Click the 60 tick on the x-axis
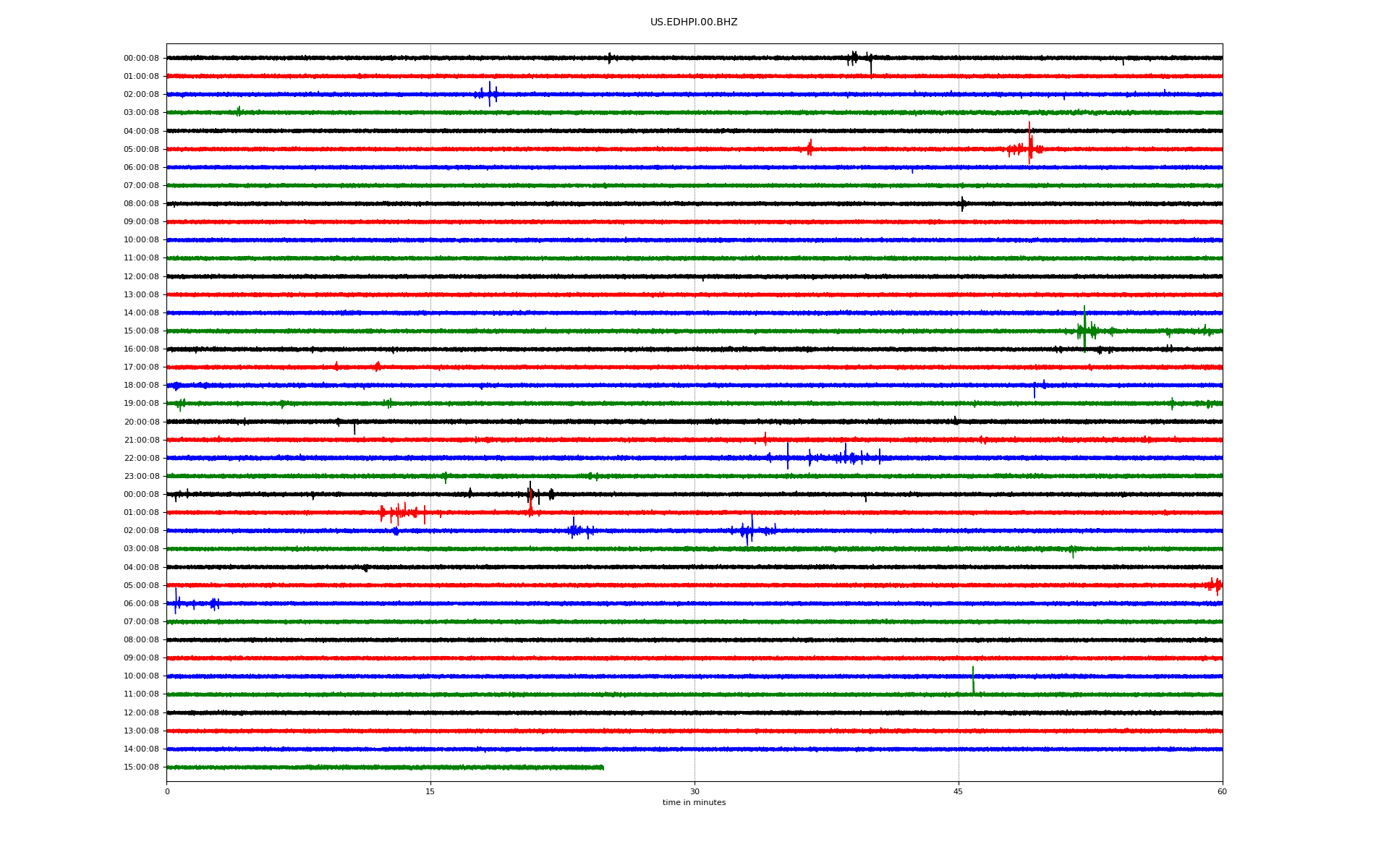The height and width of the screenshot is (868, 1389). [x=1221, y=791]
